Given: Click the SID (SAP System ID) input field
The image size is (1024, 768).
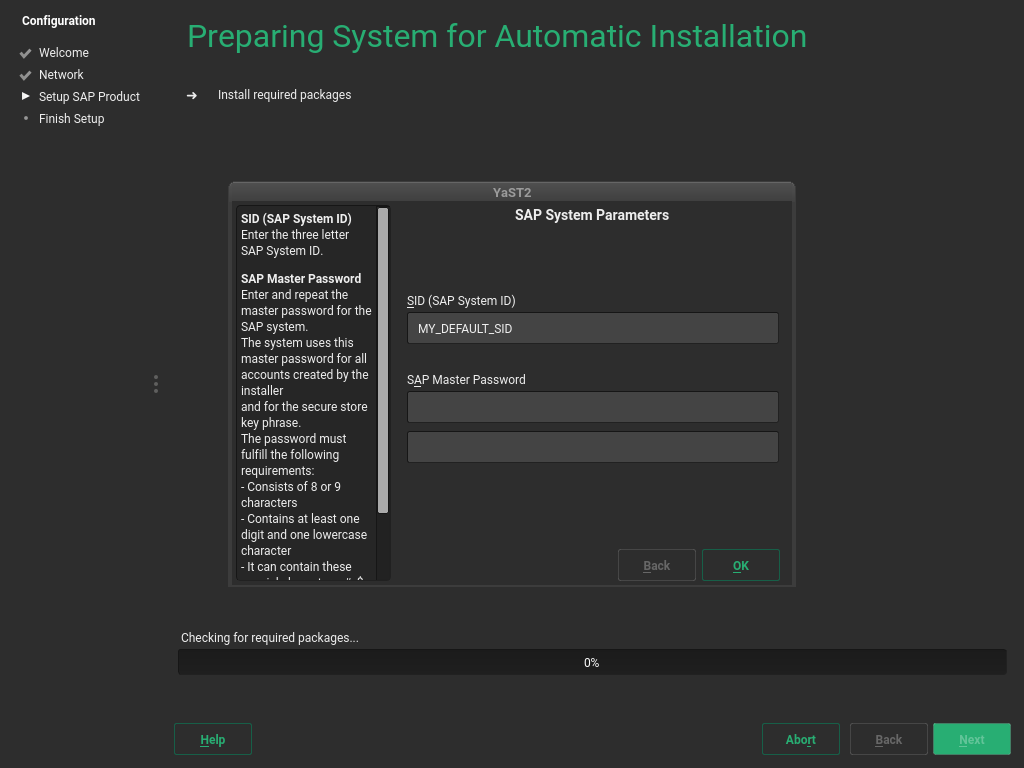Looking at the screenshot, I should click(592, 327).
